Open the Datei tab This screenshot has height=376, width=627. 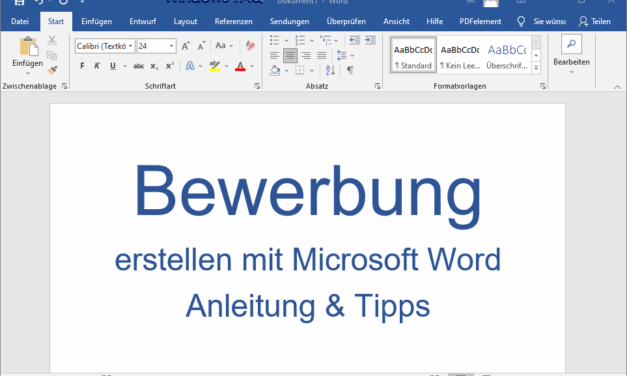[x=20, y=22]
